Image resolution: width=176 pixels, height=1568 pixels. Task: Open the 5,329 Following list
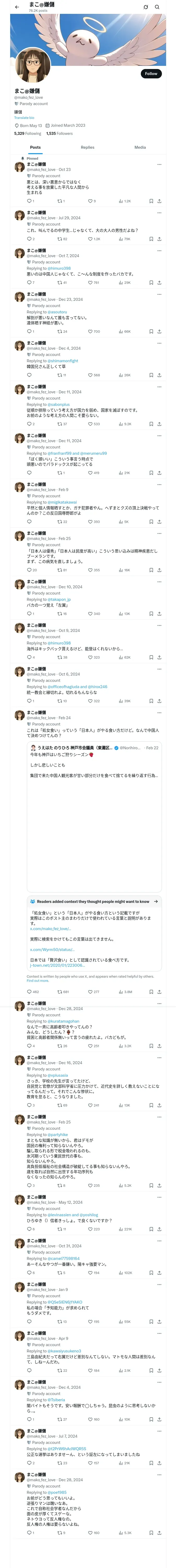[x=28, y=134]
